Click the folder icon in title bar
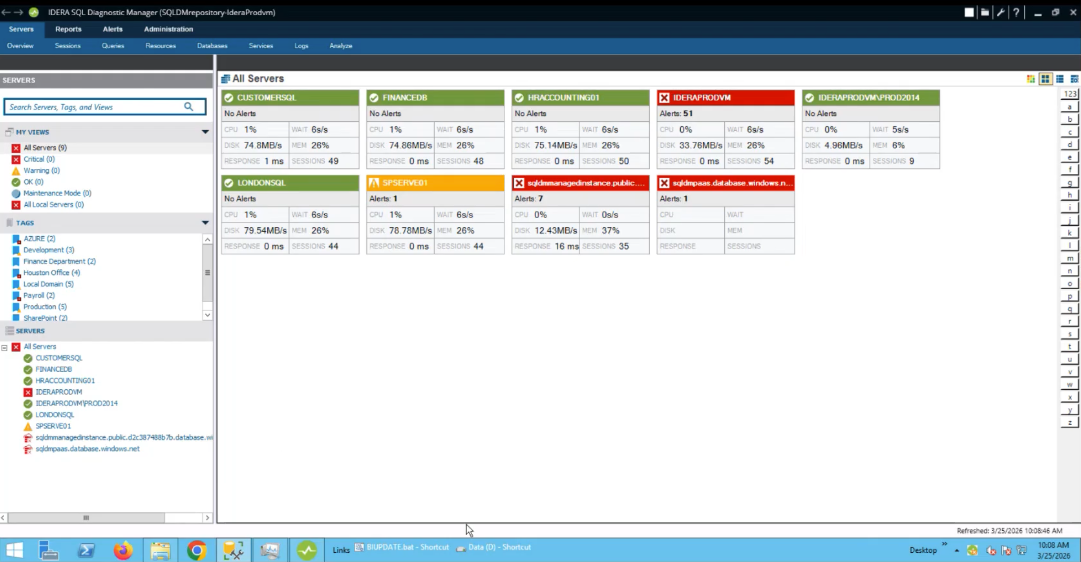 (x=984, y=12)
